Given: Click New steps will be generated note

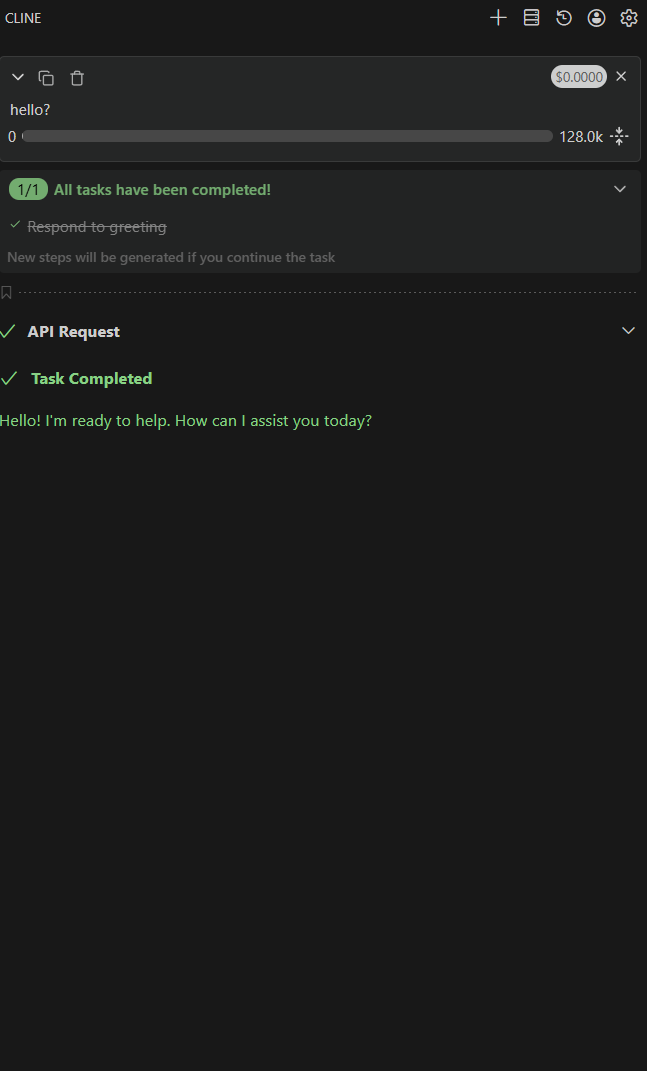Looking at the screenshot, I should pos(171,258).
